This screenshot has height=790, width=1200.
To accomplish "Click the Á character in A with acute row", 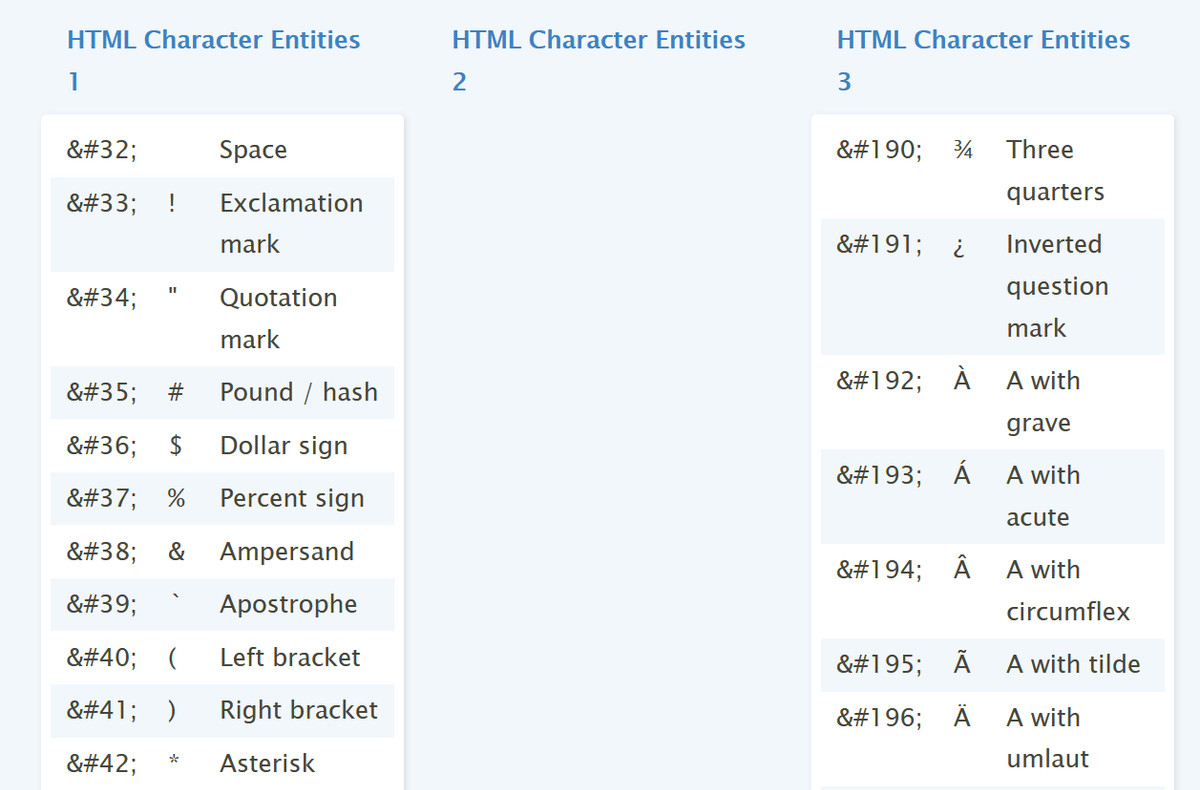I will [961, 475].
